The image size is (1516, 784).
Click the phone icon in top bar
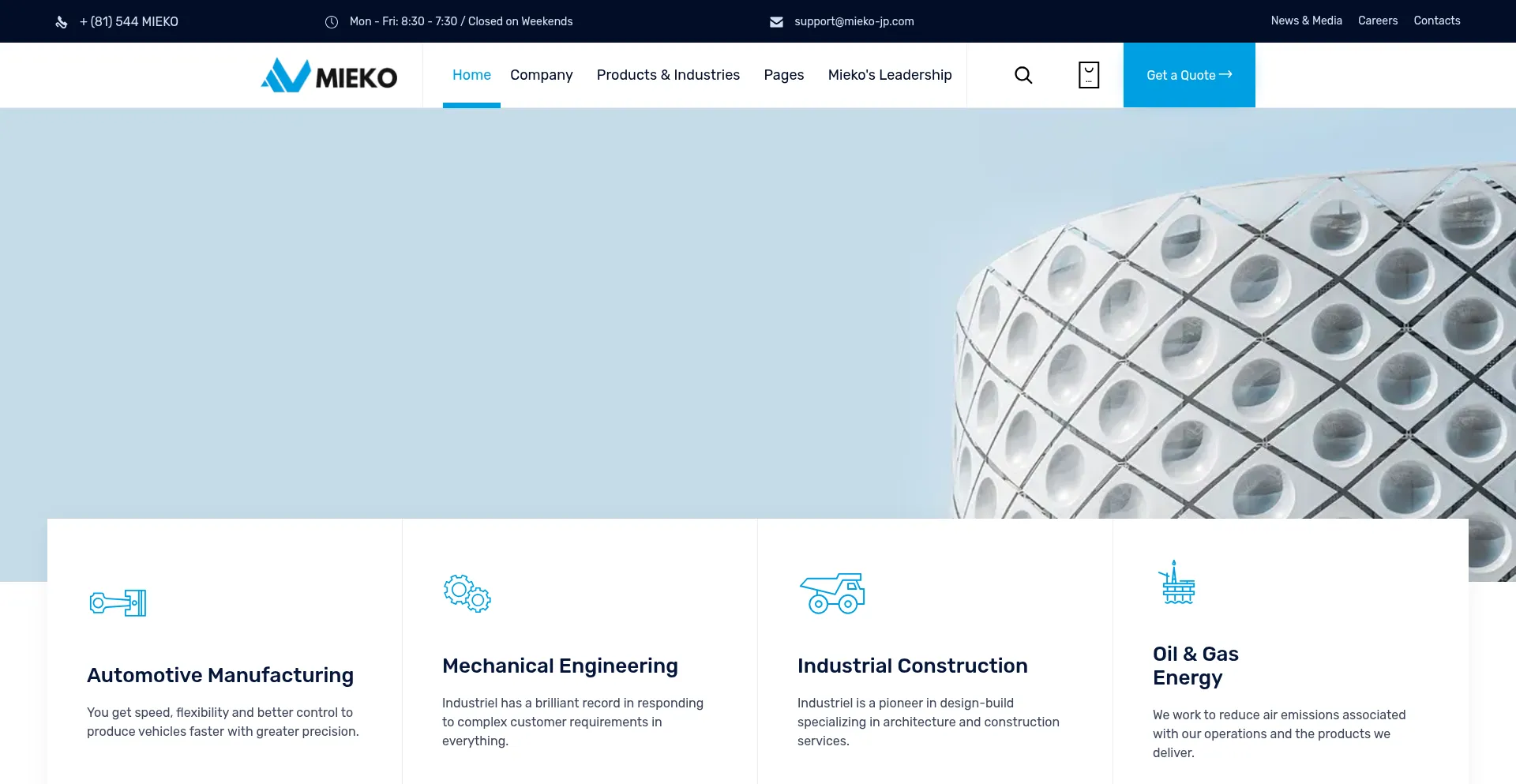(x=62, y=22)
